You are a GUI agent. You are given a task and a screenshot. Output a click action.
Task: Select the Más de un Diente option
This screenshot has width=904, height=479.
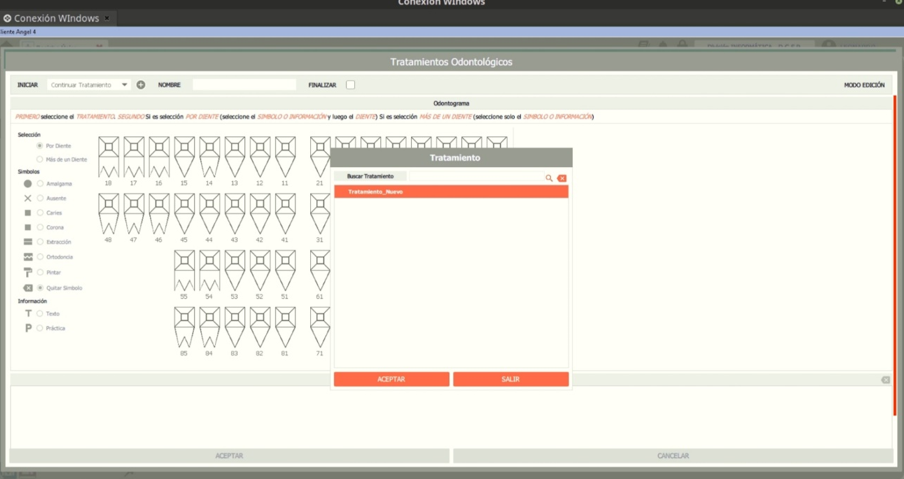pyautogui.click(x=40, y=159)
